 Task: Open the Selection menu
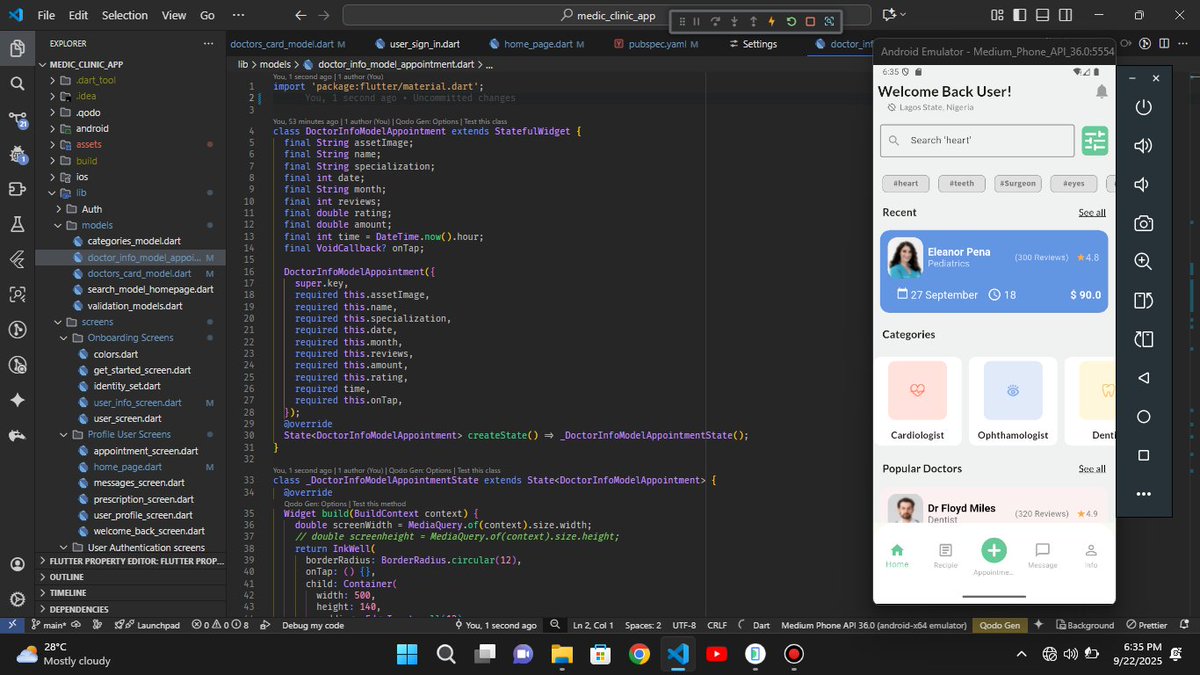(124, 15)
